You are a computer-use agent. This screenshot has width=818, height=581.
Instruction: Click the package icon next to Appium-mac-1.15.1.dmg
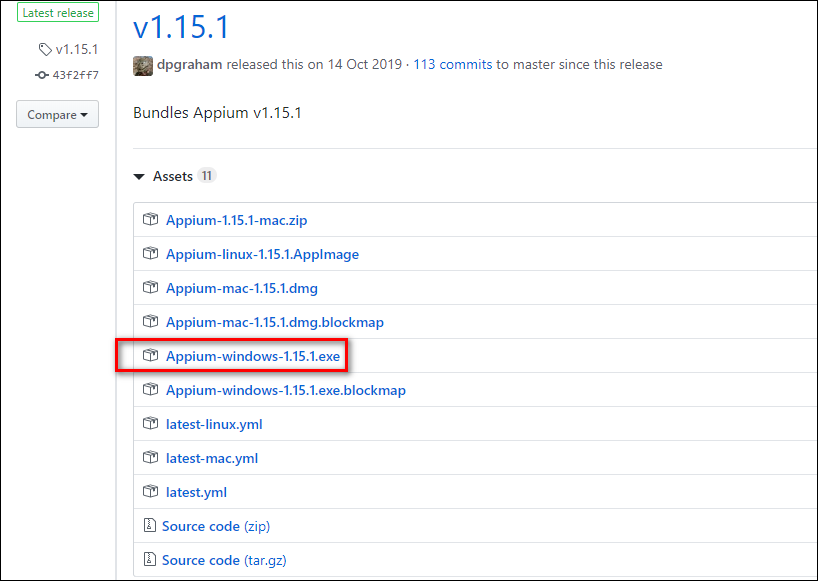click(x=150, y=287)
